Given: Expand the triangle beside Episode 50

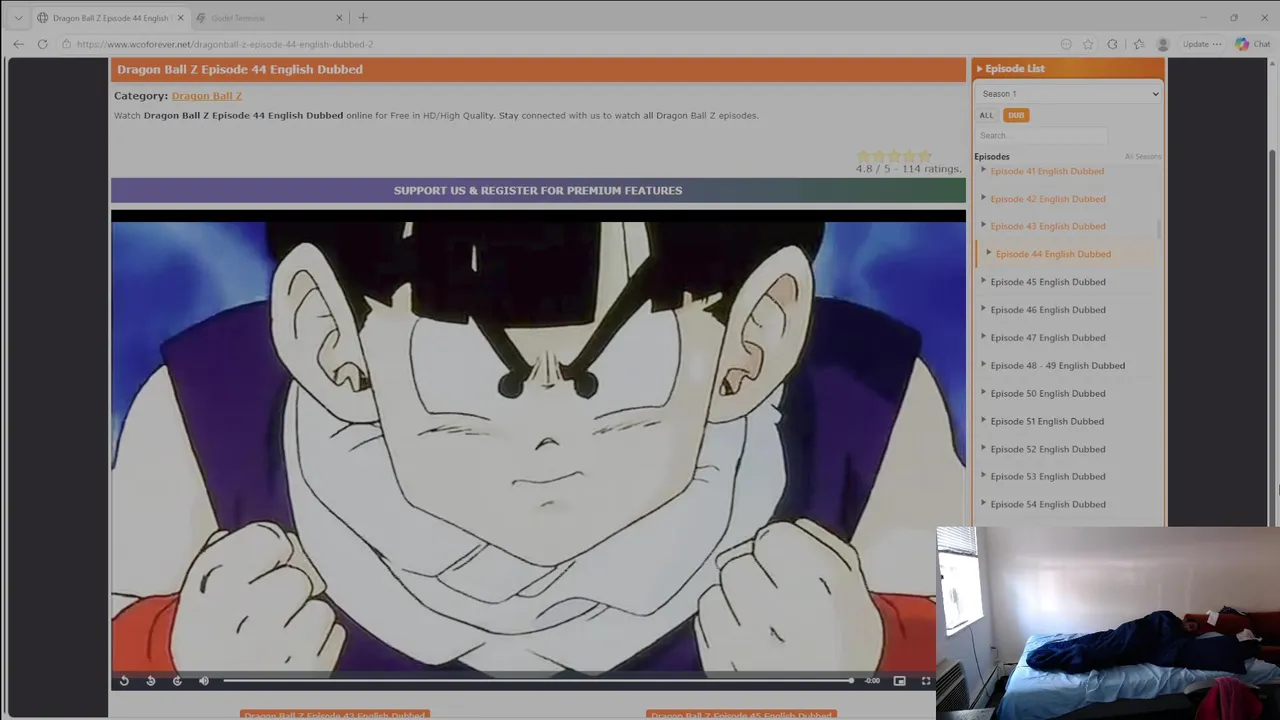Looking at the screenshot, I should (x=983, y=392).
